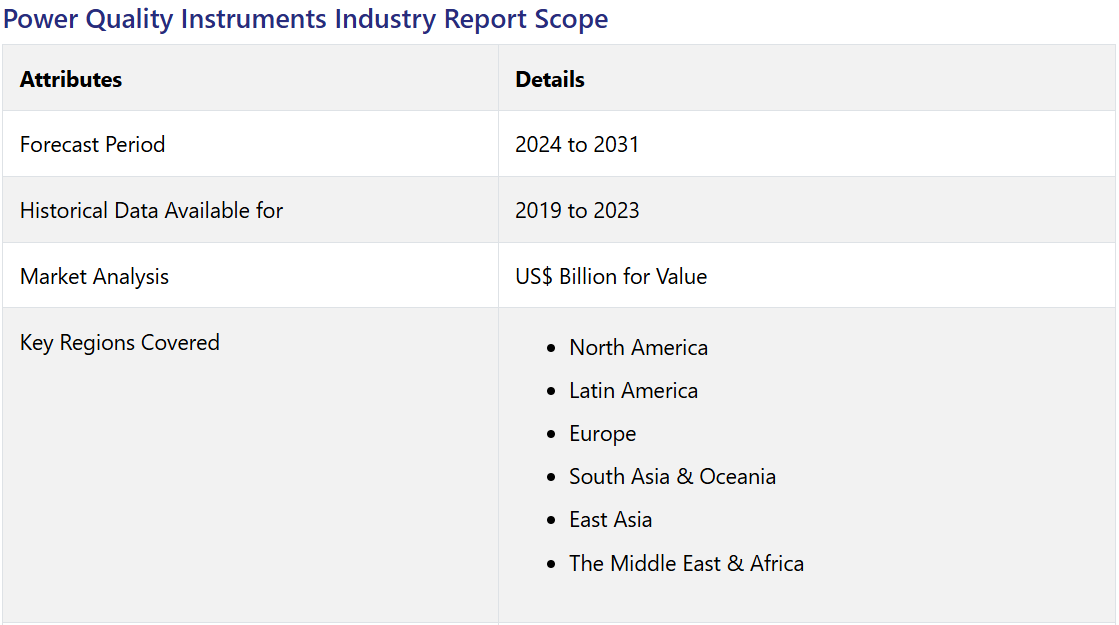This screenshot has width=1119, height=625.
Task: Click the 2019 to 2023 value
Action: [577, 210]
